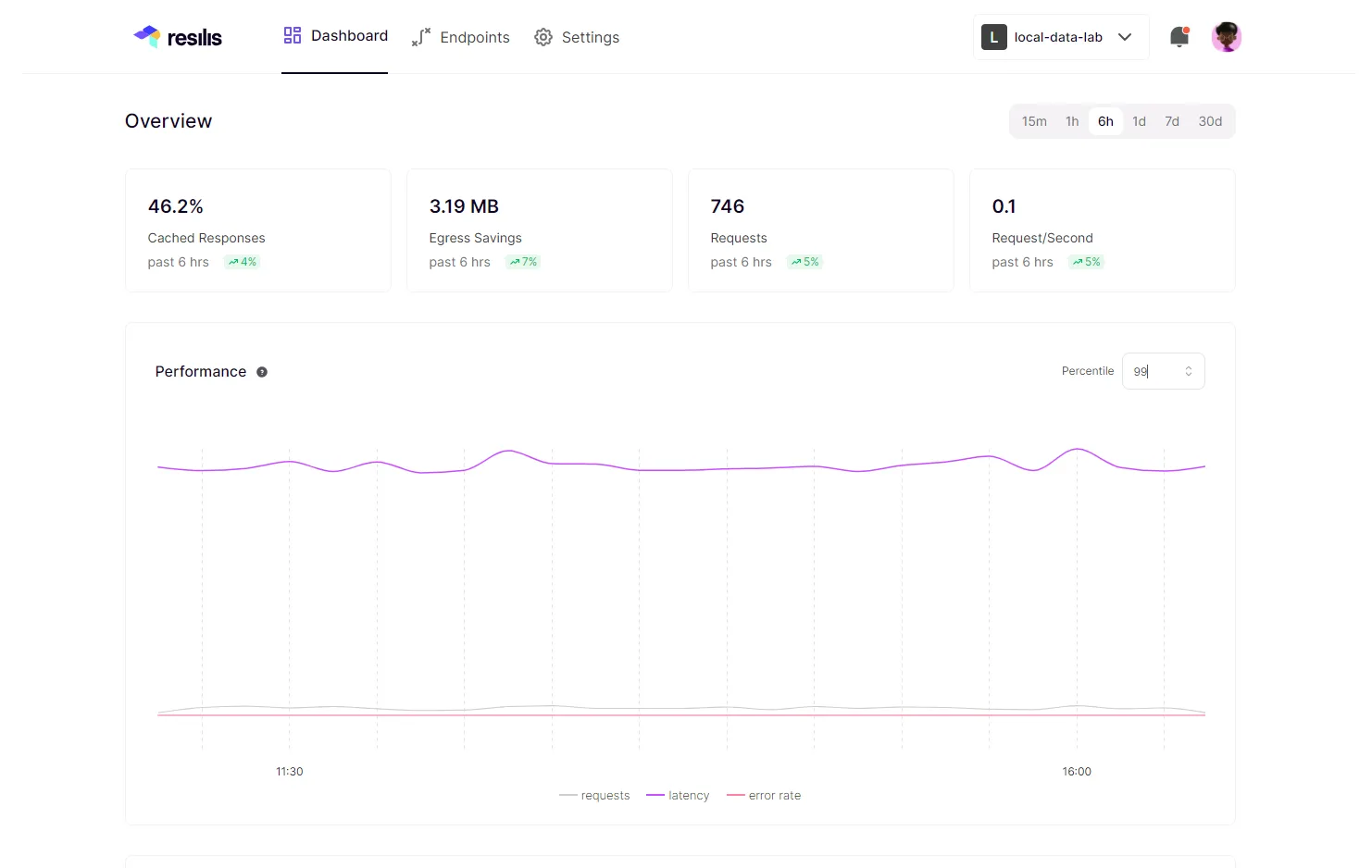Decrement the Percentile value with the stepper
The height and width of the screenshot is (868, 1372).
point(1188,376)
